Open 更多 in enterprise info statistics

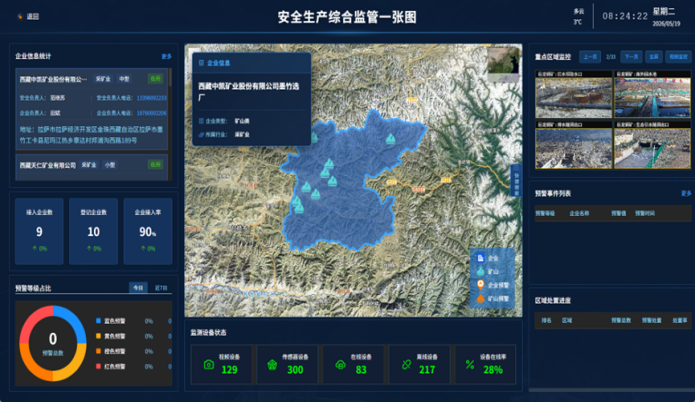tap(166, 56)
